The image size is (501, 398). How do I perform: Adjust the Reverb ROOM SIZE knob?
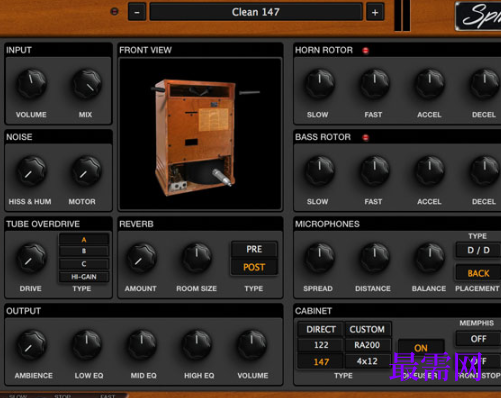197,258
